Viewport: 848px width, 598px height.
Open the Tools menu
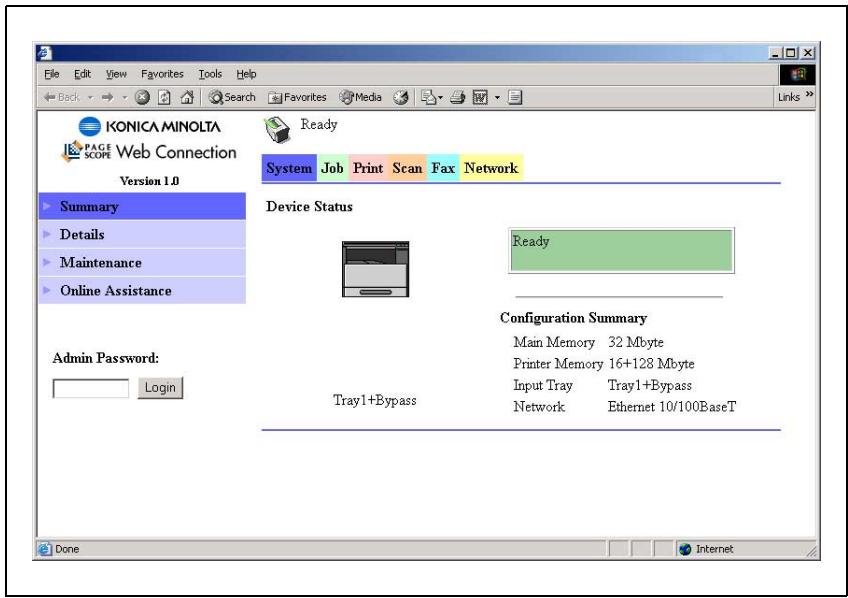[210, 74]
